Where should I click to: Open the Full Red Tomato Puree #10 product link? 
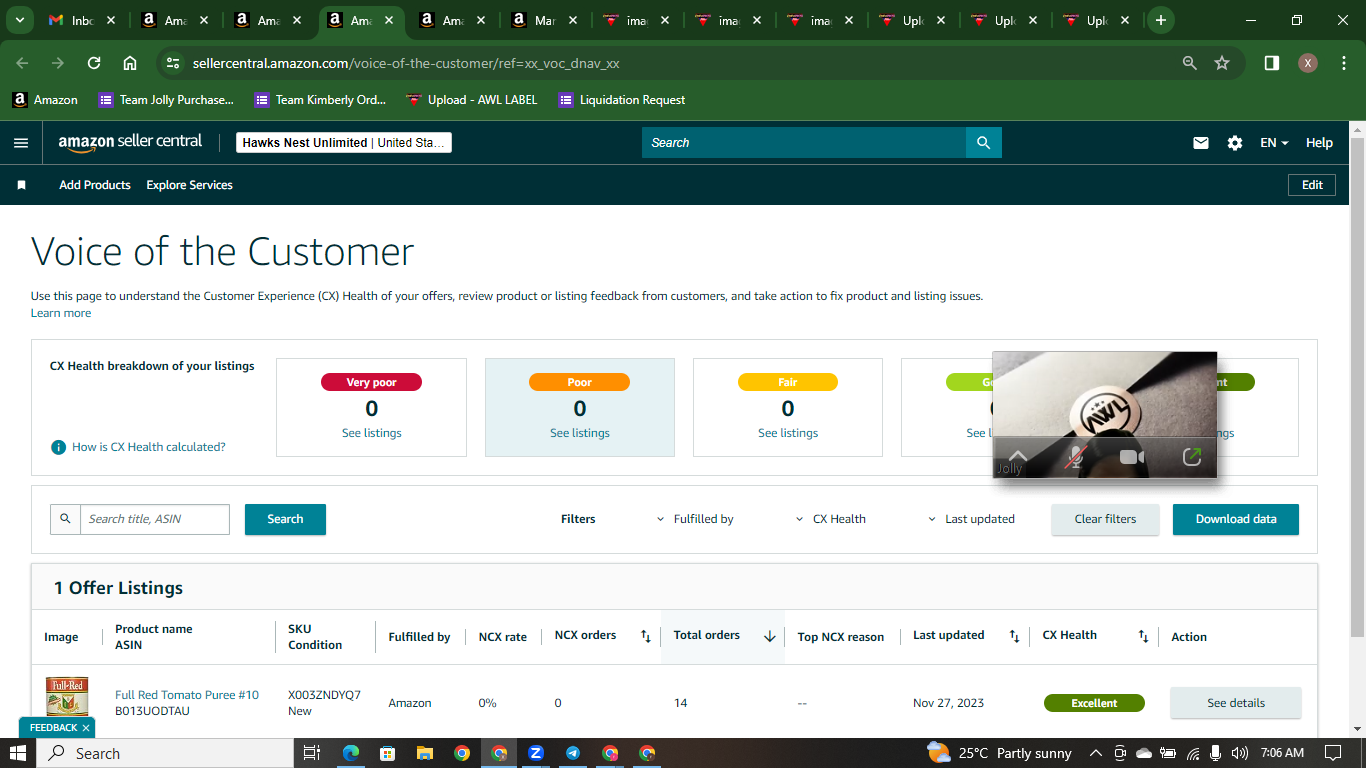(x=187, y=695)
